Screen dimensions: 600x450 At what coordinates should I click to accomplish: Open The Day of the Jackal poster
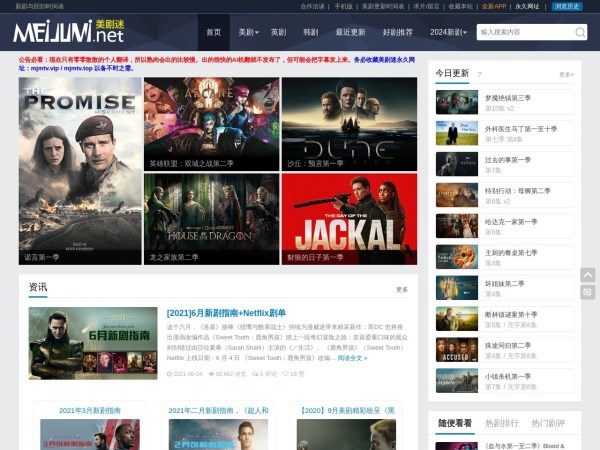click(349, 219)
